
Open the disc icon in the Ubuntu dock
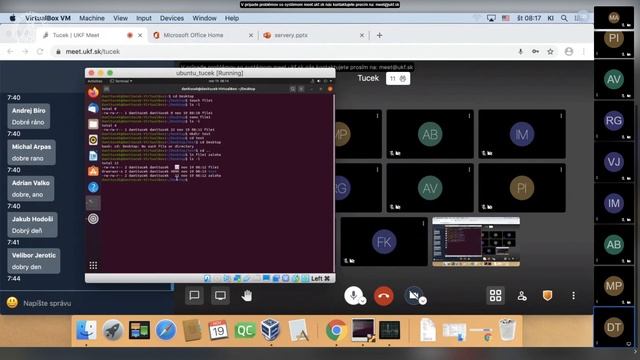93,219
